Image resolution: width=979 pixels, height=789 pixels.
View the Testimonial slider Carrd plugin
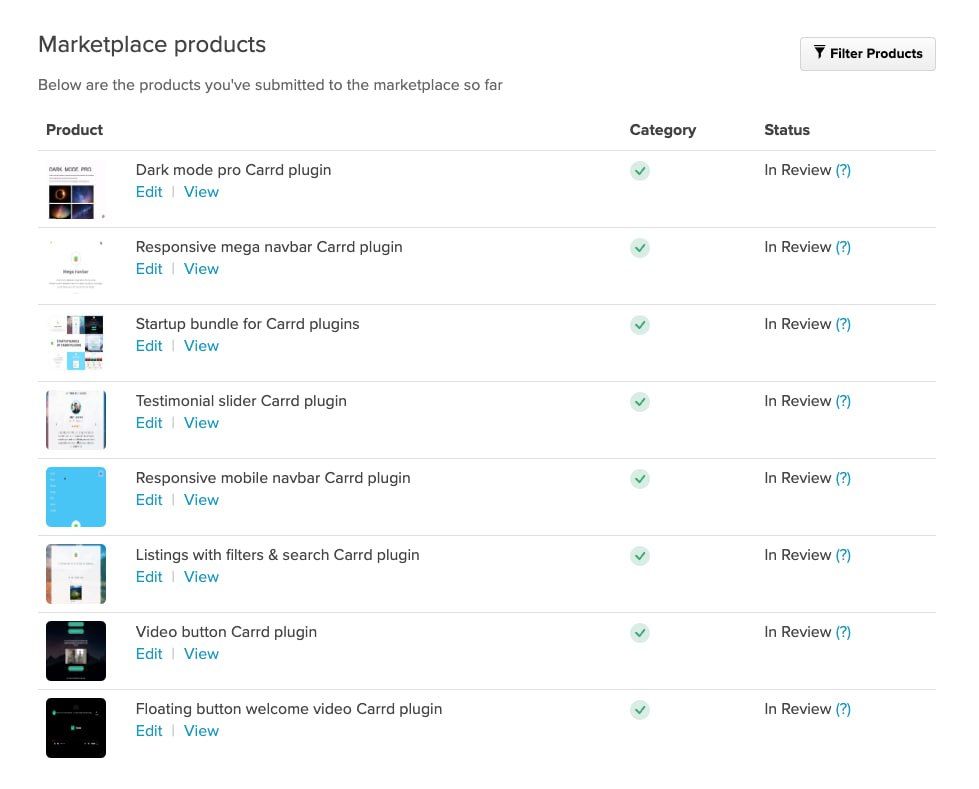pyautogui.click(x=201, y=423)
